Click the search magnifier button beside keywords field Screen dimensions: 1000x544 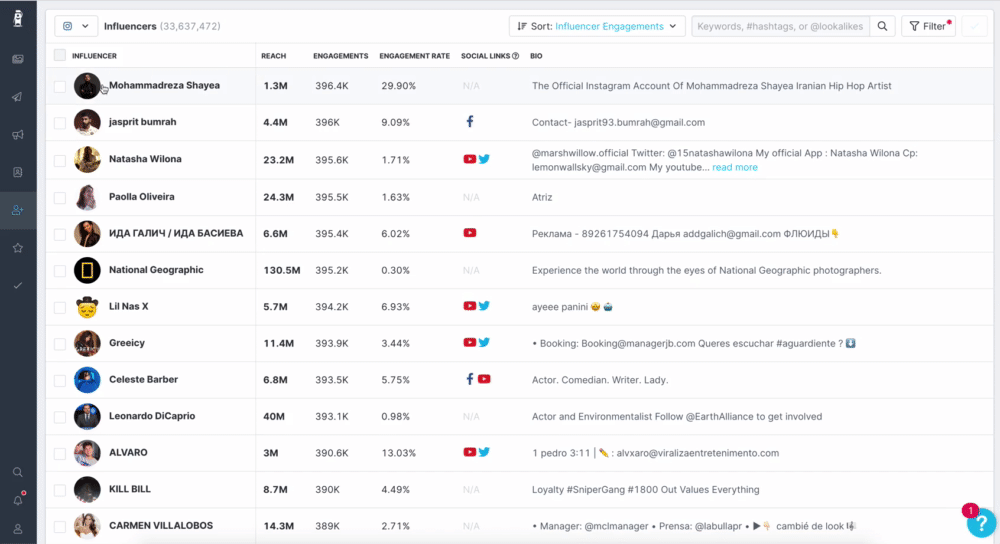(883, 26)
